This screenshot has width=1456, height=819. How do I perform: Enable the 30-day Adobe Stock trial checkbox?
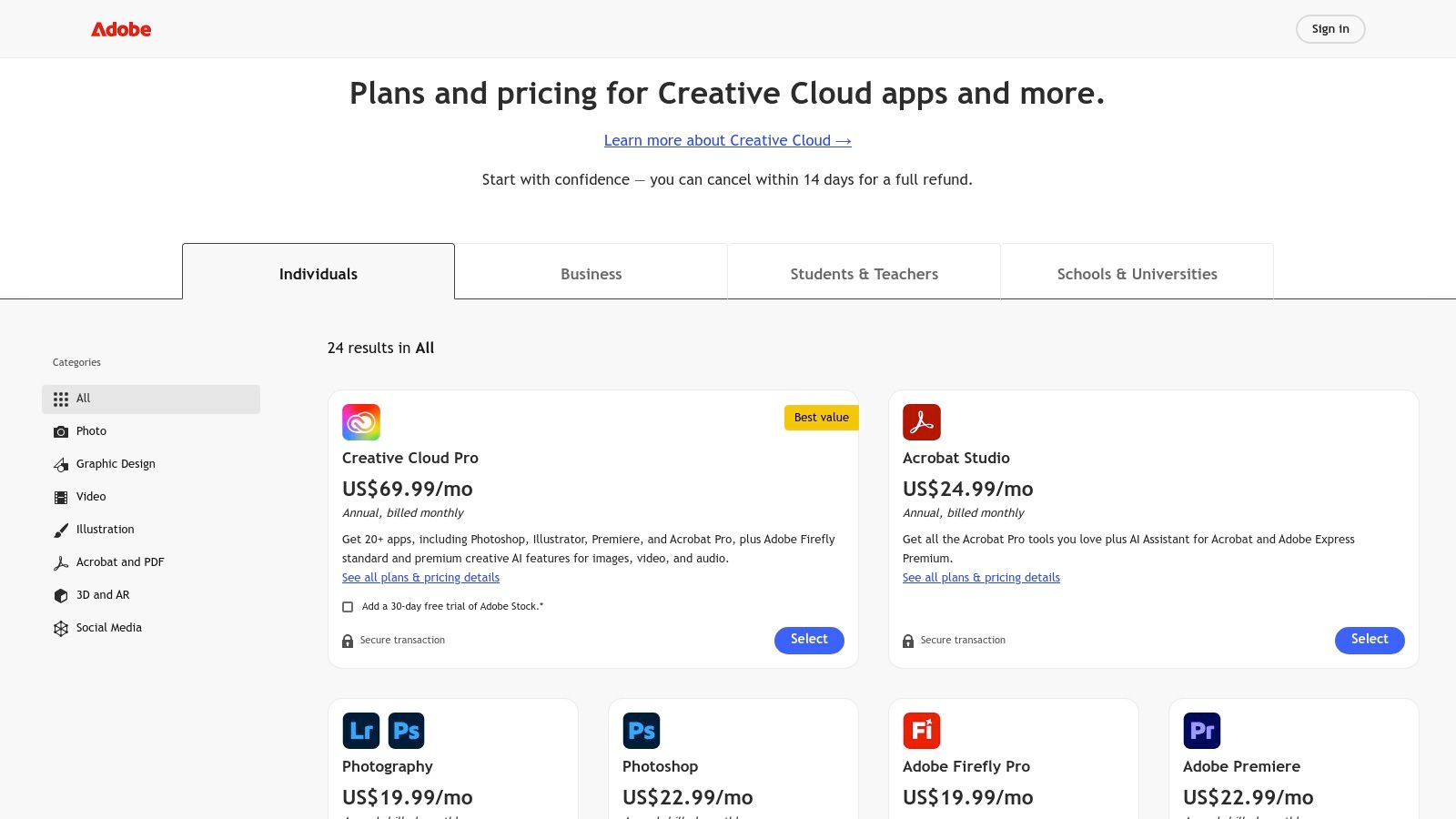[348, 606]
